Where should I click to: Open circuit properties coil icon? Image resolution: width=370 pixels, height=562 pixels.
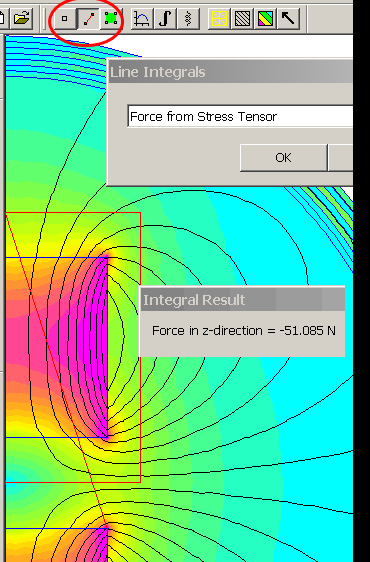188,18
